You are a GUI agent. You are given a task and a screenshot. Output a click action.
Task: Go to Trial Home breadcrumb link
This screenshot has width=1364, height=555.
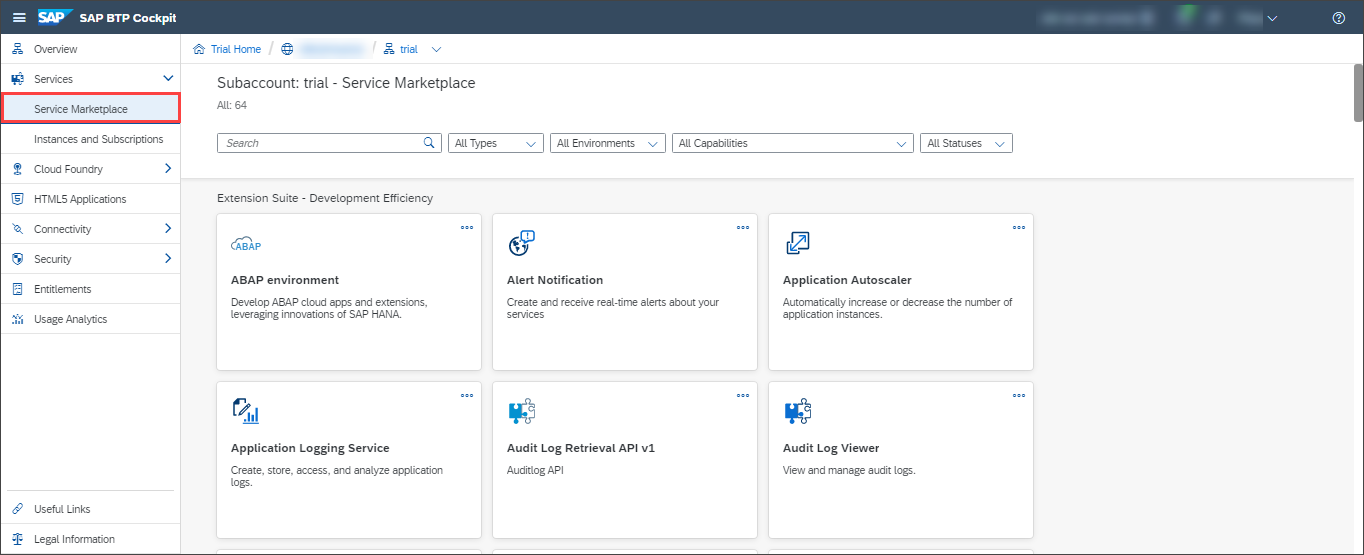(x=236, y=49)
